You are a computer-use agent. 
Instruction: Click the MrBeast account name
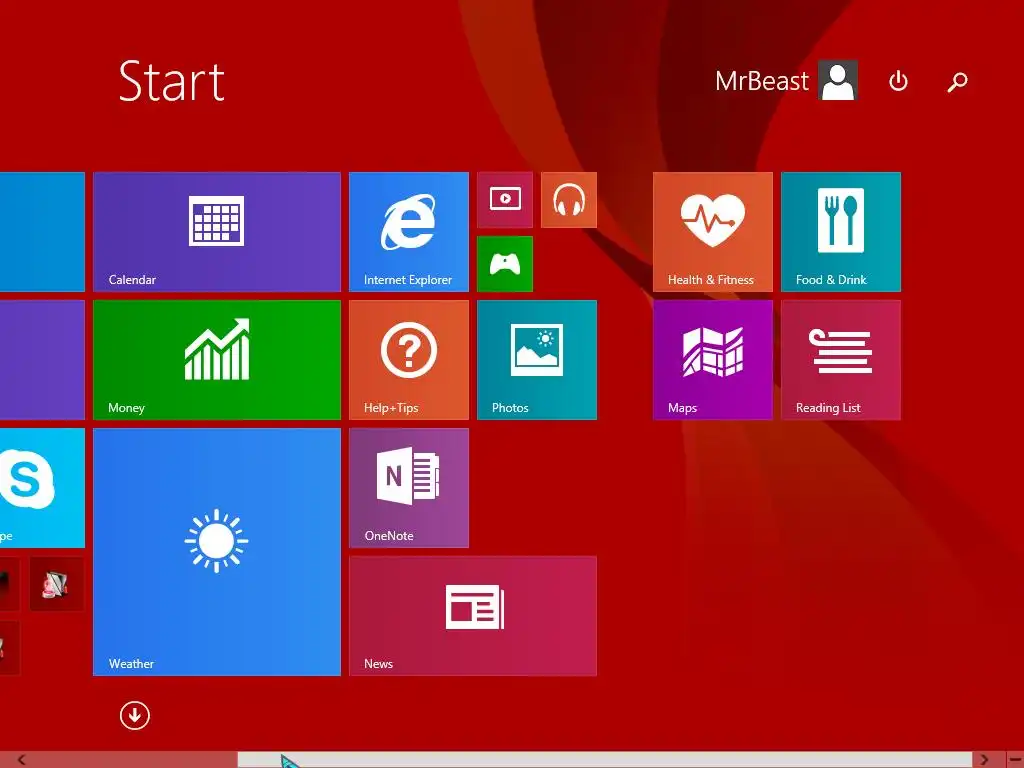point(761,81)
